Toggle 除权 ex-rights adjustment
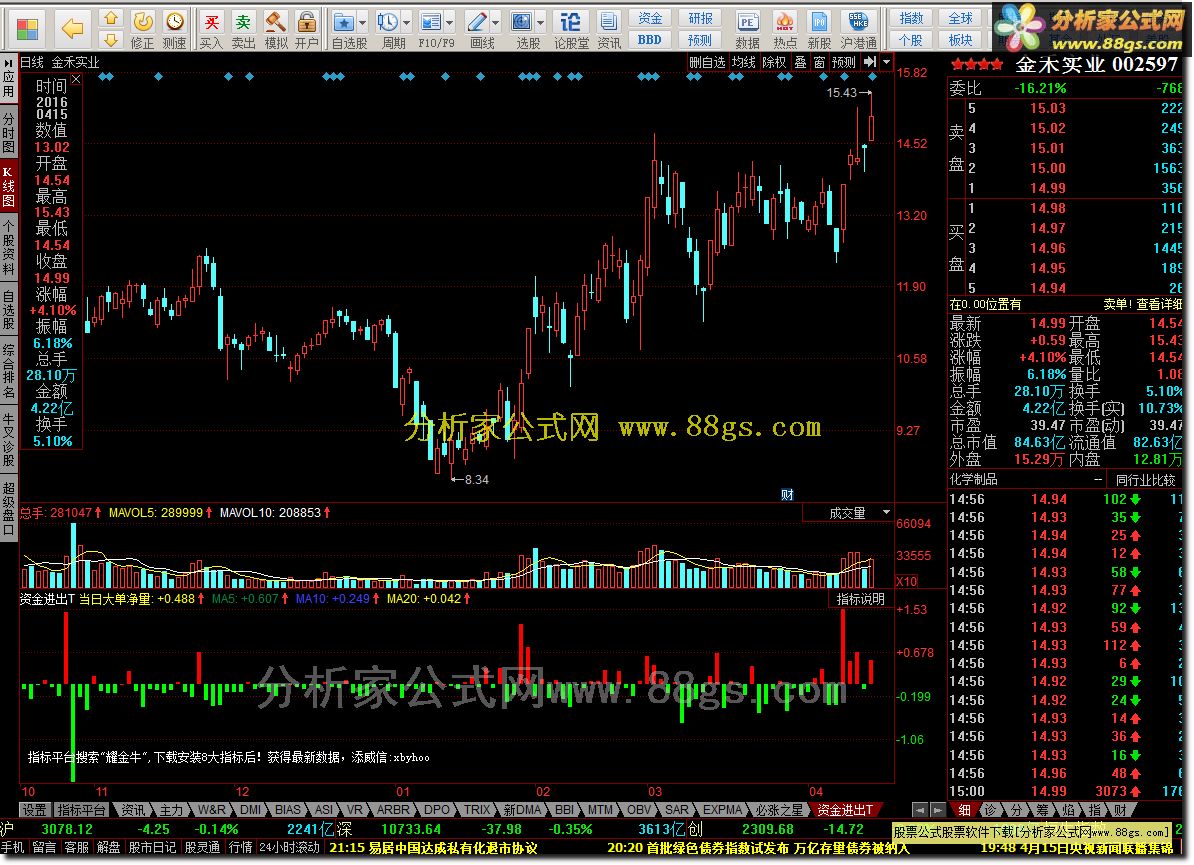Screen dimensions: 1194x865 (x=774, y=62)
